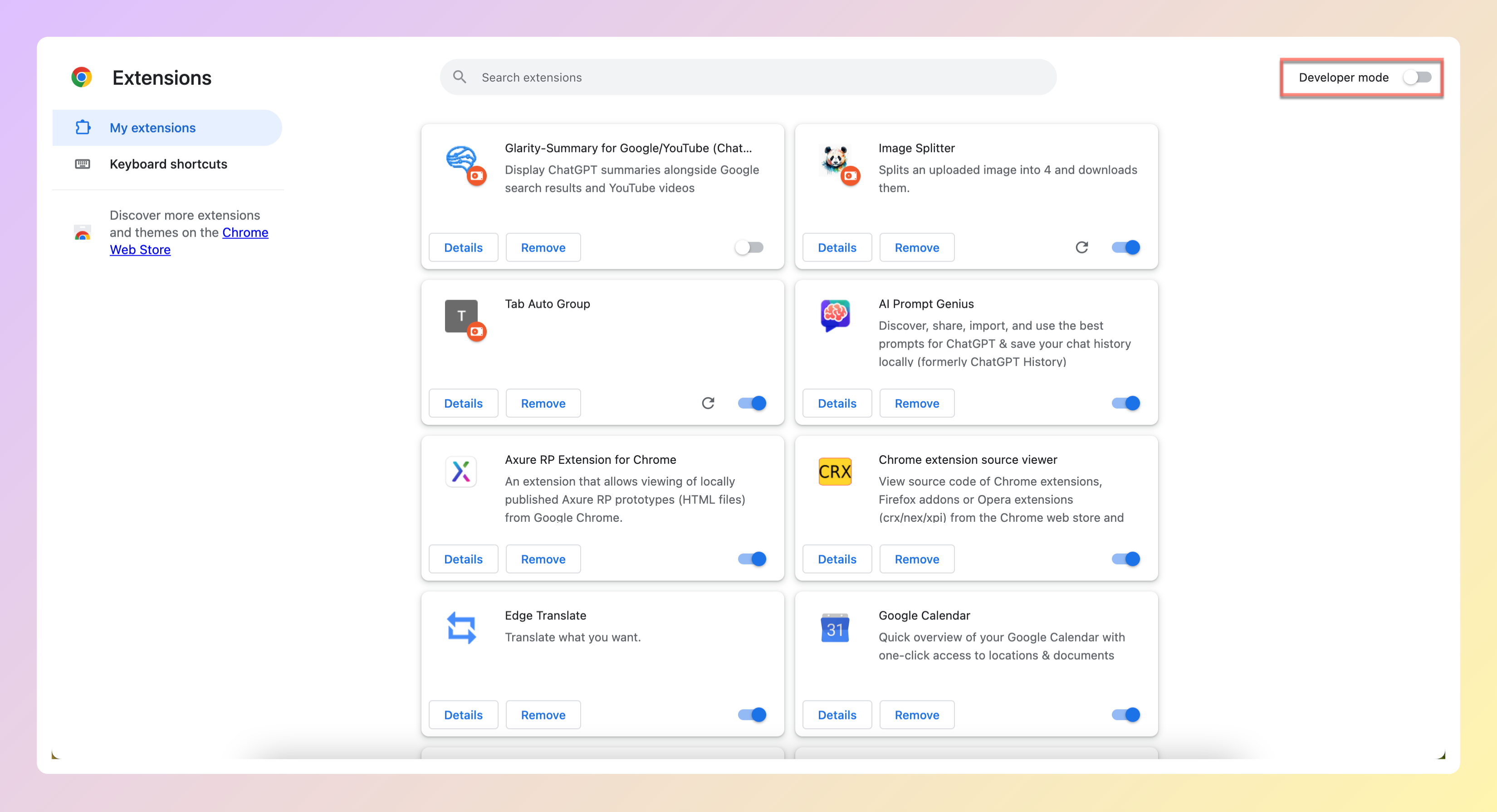Click the CRX source viewer icon
The height and width of the screenshot is (812, 1497).
click(x=835, y=472)
